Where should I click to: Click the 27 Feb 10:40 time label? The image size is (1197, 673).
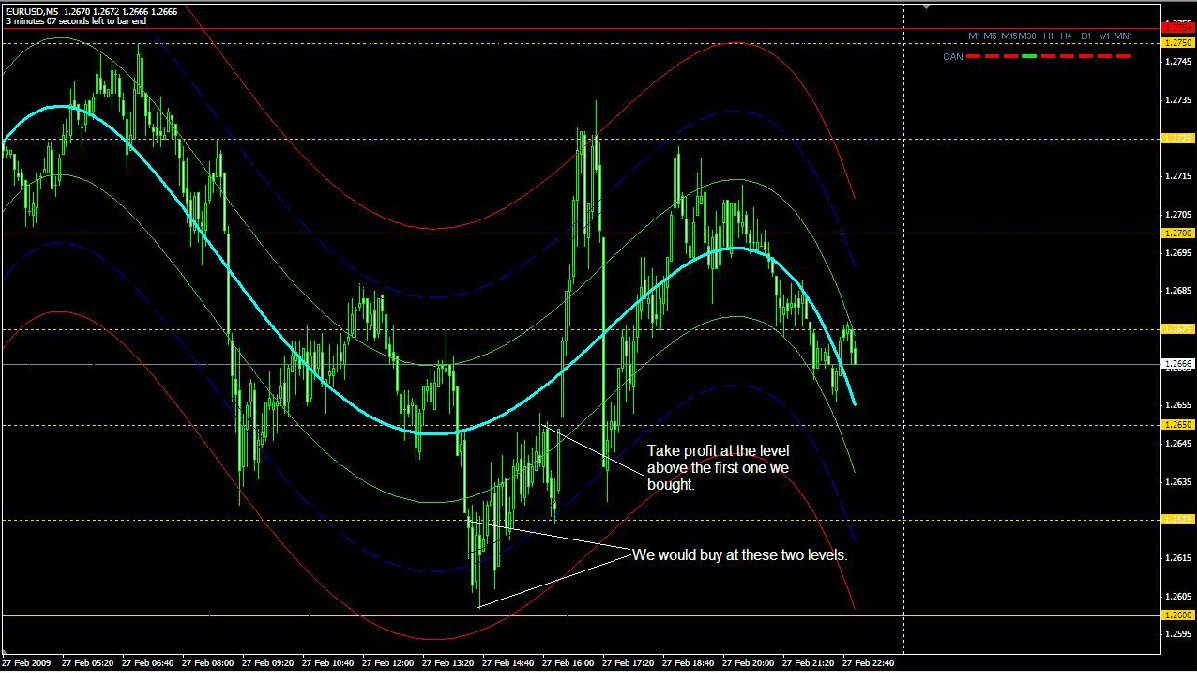[328, 663]
